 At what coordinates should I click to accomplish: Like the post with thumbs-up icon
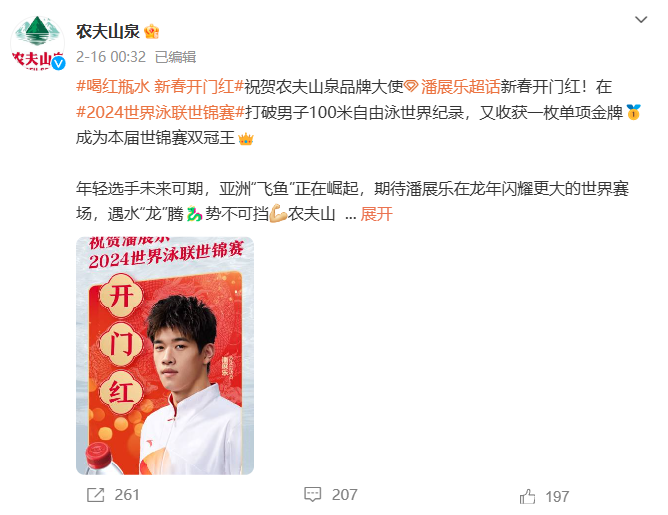[527, 496]
